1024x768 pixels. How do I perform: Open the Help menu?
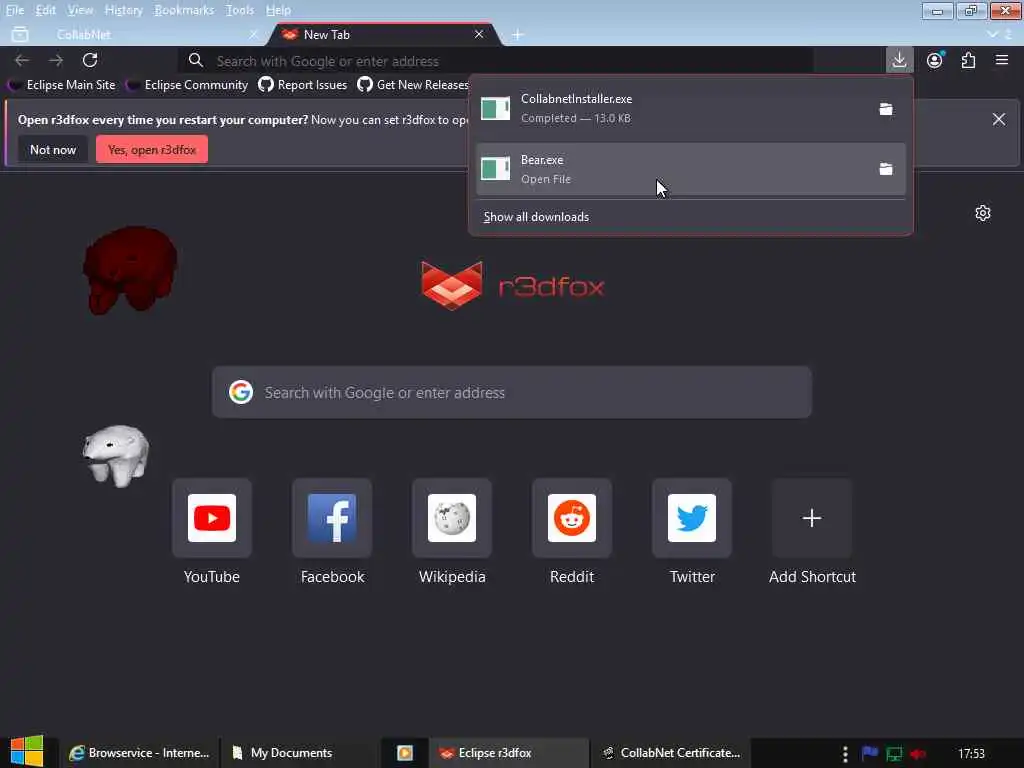click(278, 10)
